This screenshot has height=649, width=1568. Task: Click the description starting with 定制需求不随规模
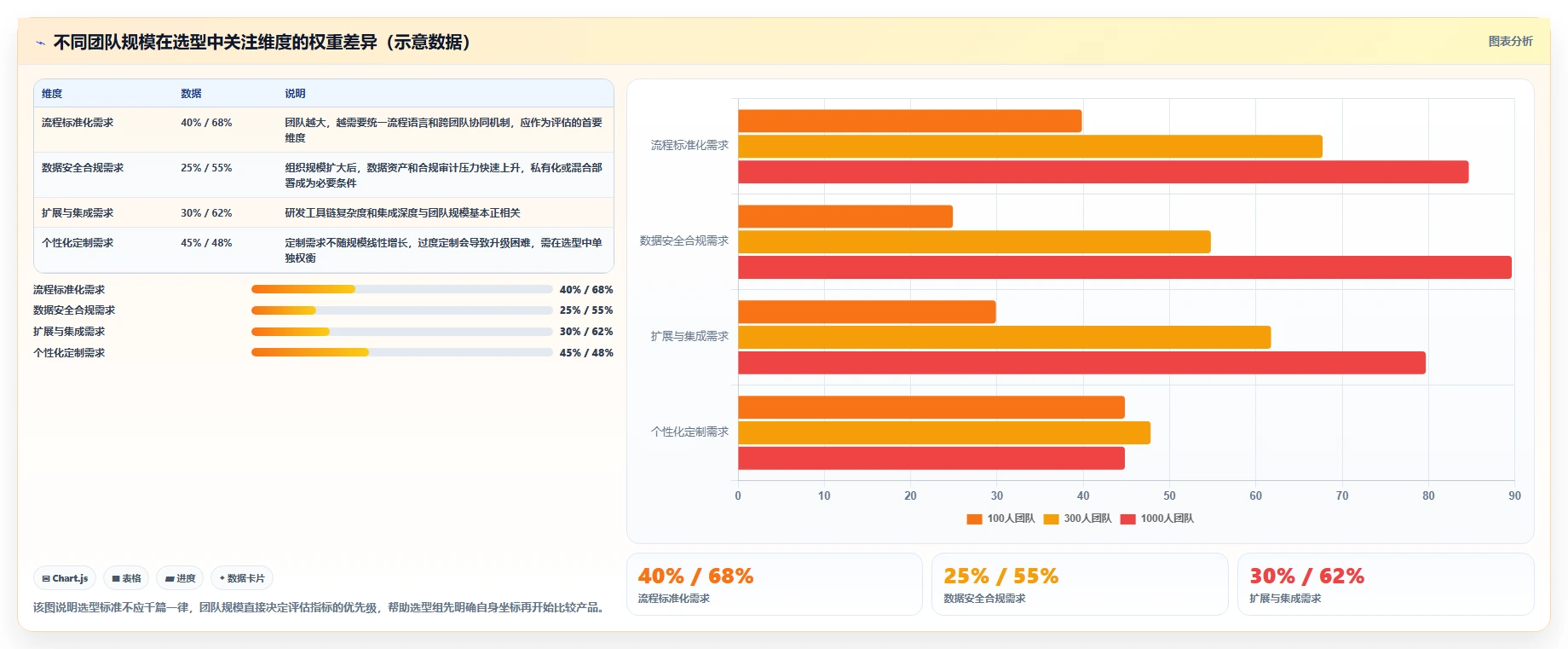tap(444, 251)
